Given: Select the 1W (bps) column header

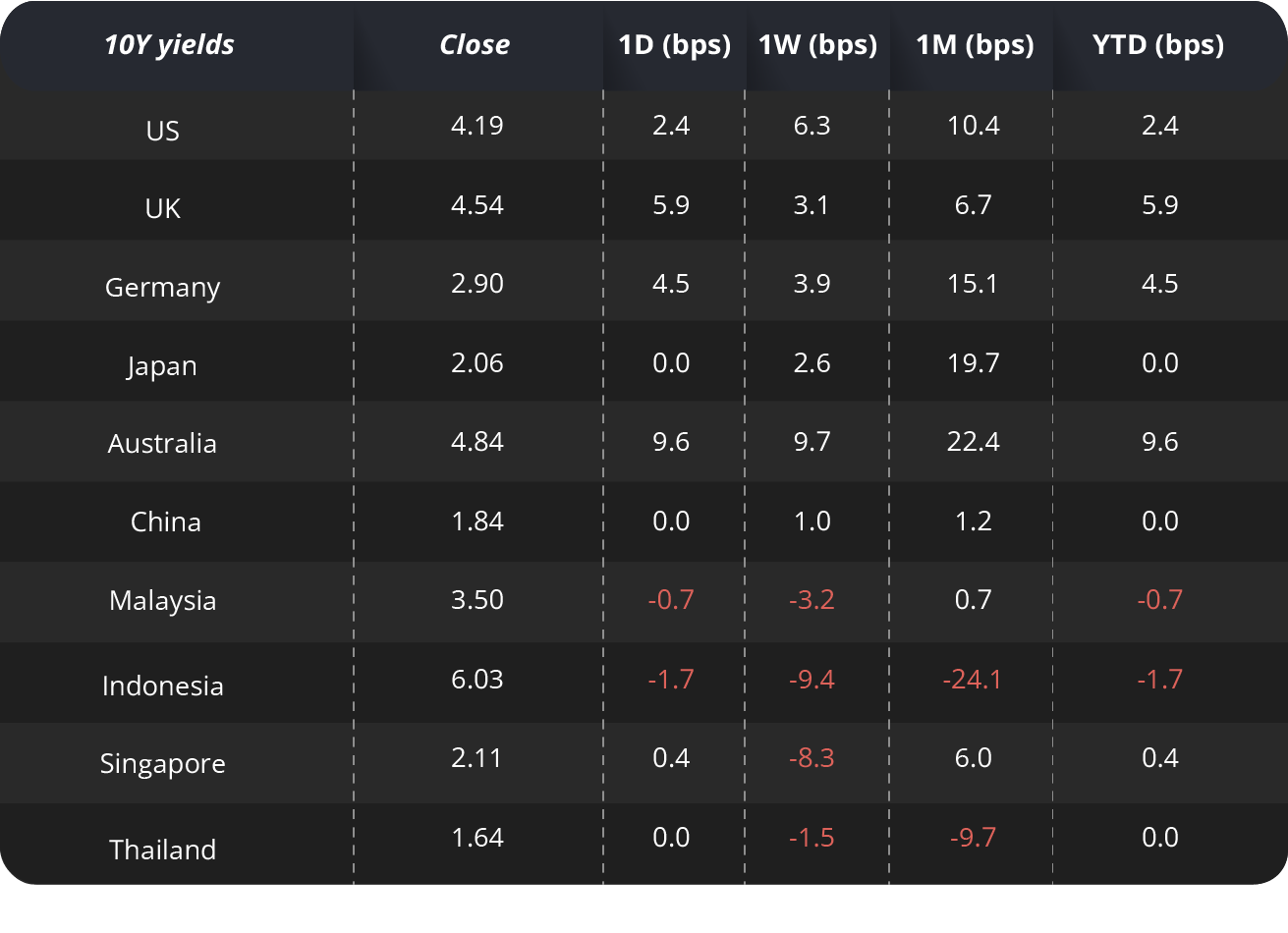Looking at the screenshot, I should [x=817, y=45].
